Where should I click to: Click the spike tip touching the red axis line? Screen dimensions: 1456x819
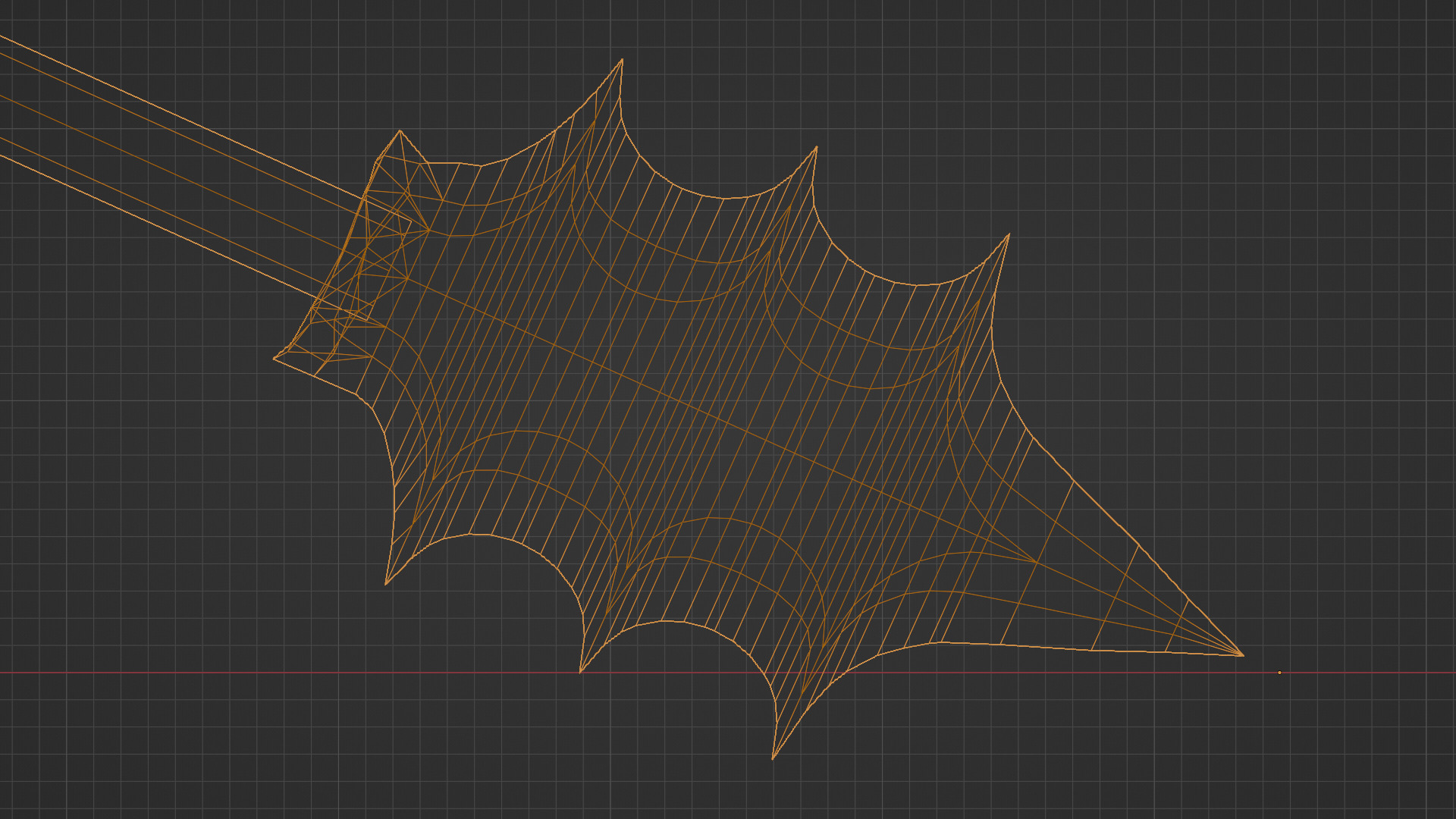tap(581, 671)
